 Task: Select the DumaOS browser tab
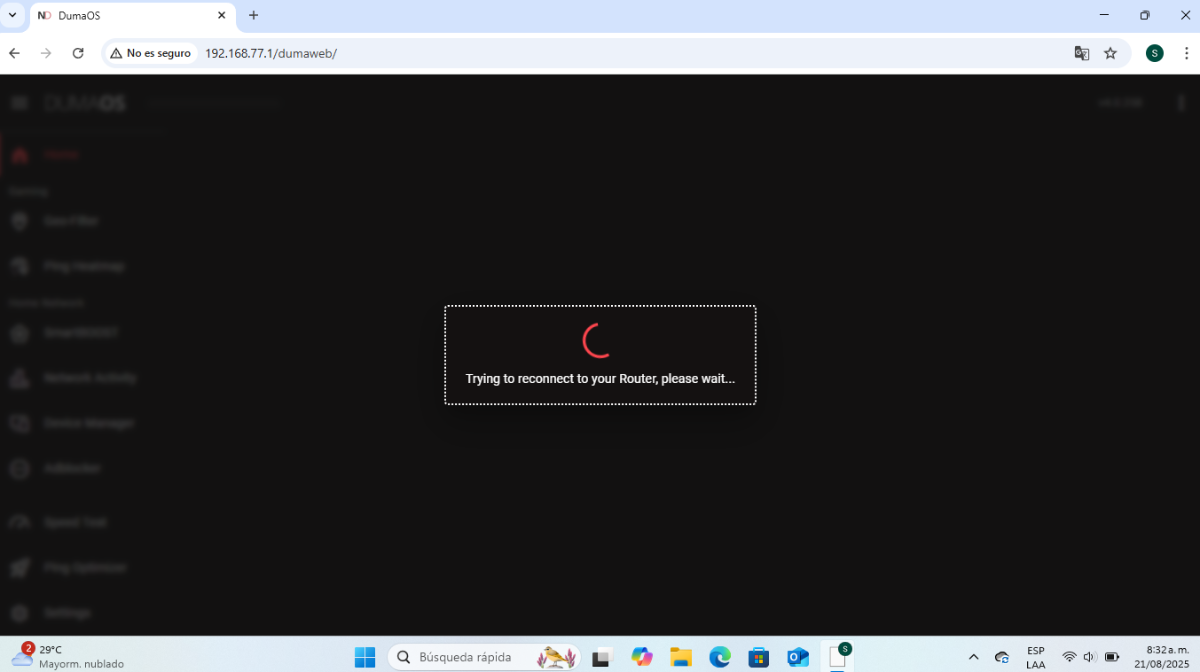coord(132,15)
